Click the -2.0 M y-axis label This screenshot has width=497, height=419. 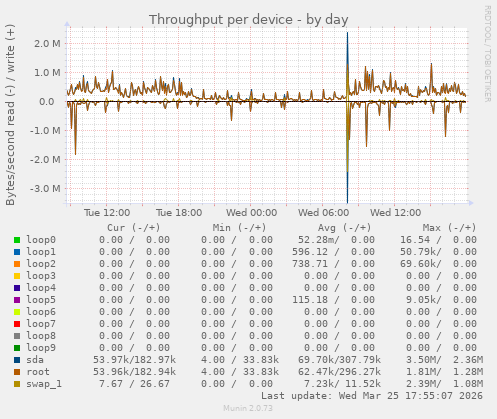pyautogui.click(x=45, y=160)
